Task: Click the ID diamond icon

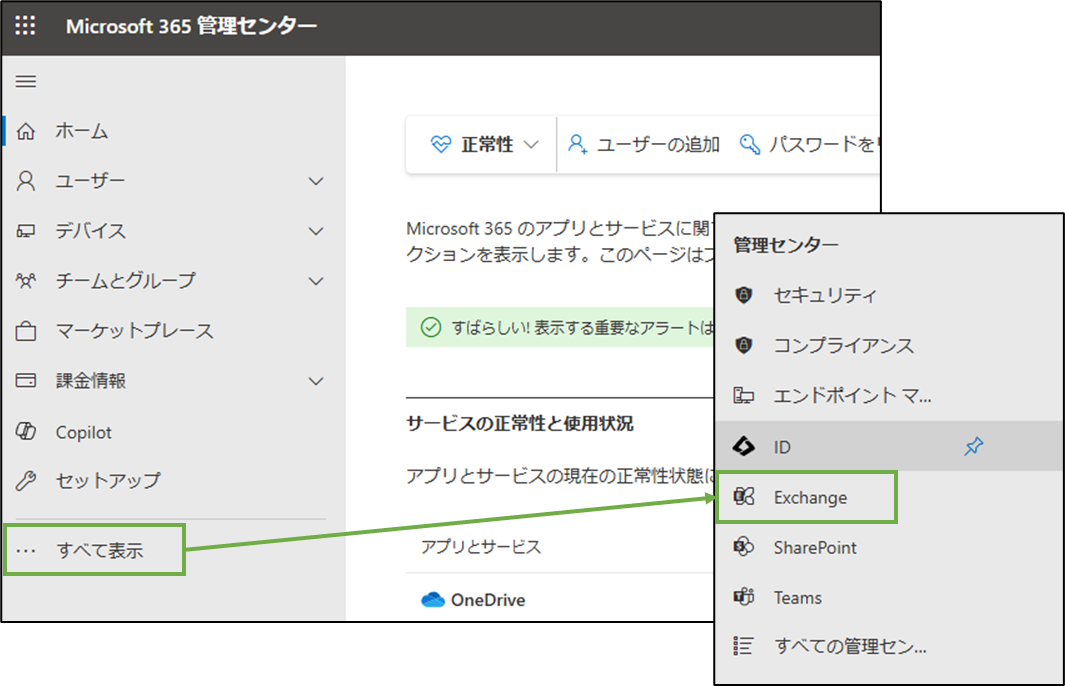Action: click(x=744, y=446)
